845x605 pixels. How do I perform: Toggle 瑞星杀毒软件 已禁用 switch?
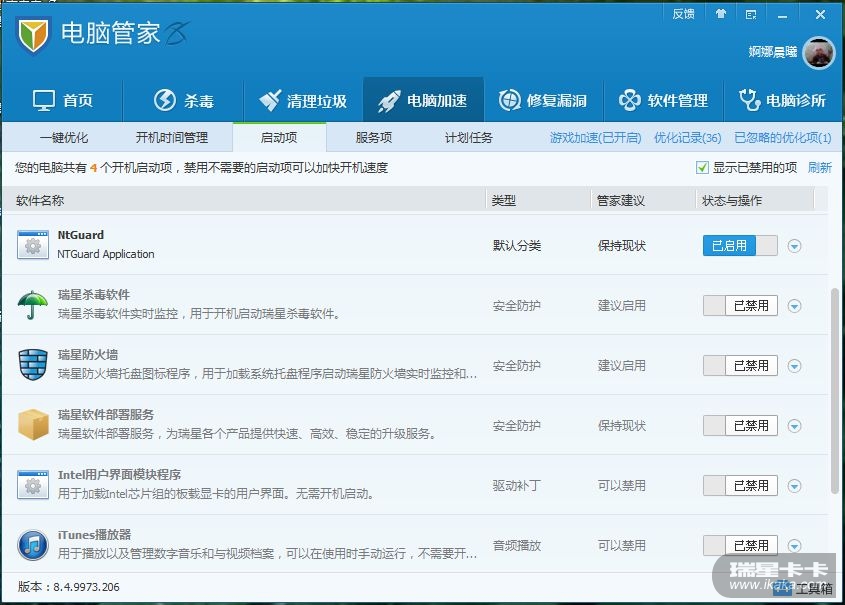click(x=740, y=305)
